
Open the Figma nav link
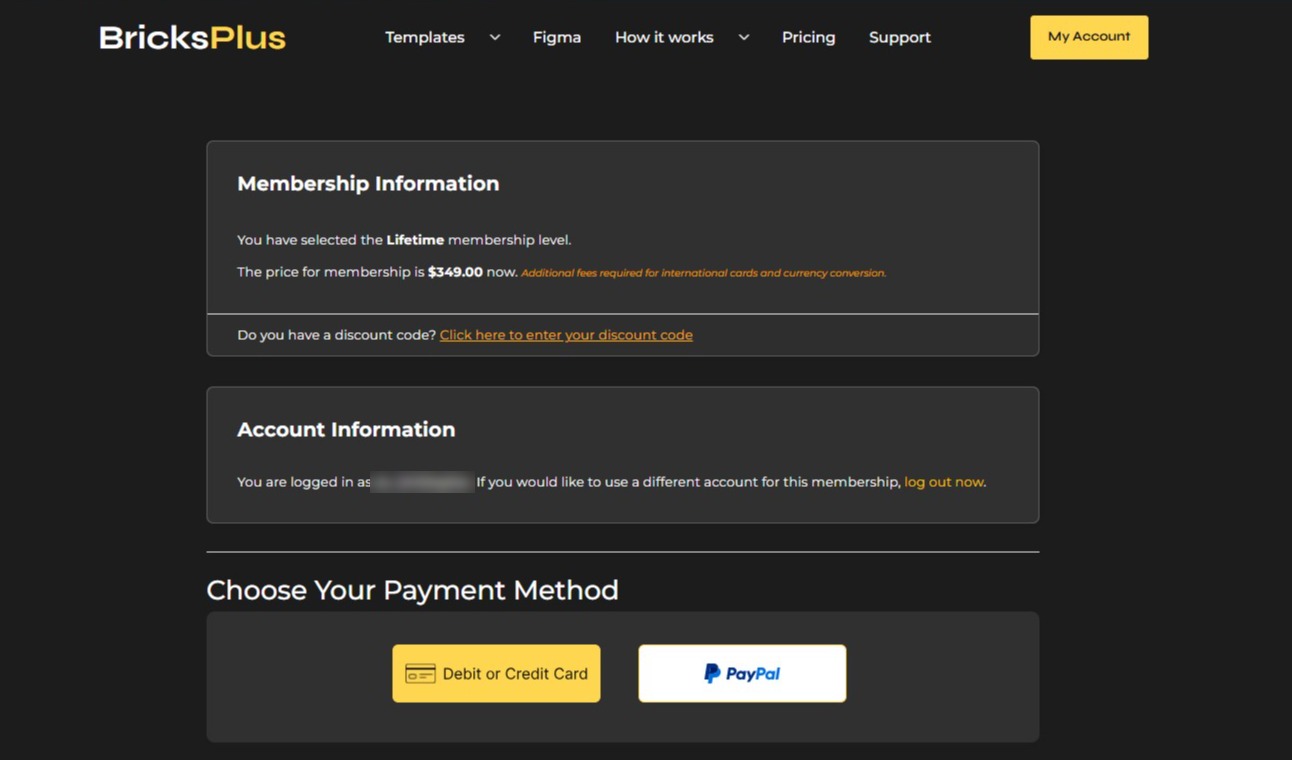tap(557, 37)
